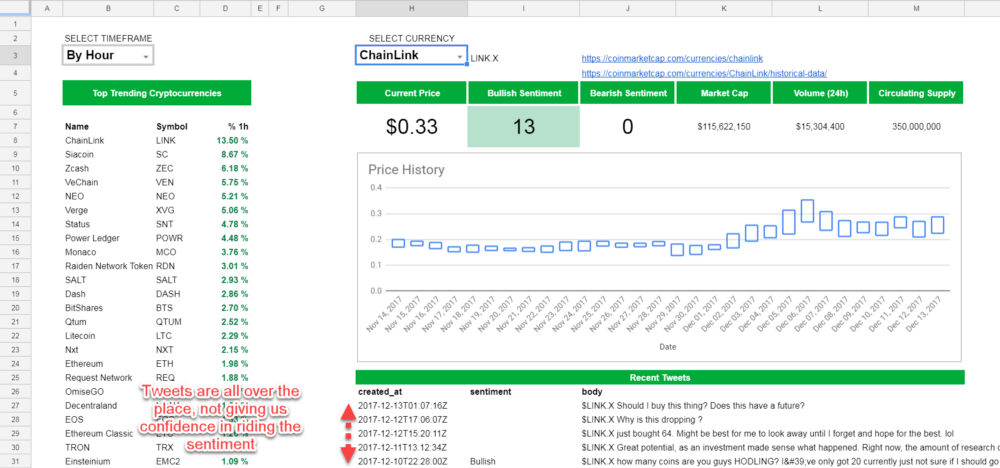Select the Current Price header cell
Image resolution: width=1000 pixels, height=468 pixels.
(411, 93)
